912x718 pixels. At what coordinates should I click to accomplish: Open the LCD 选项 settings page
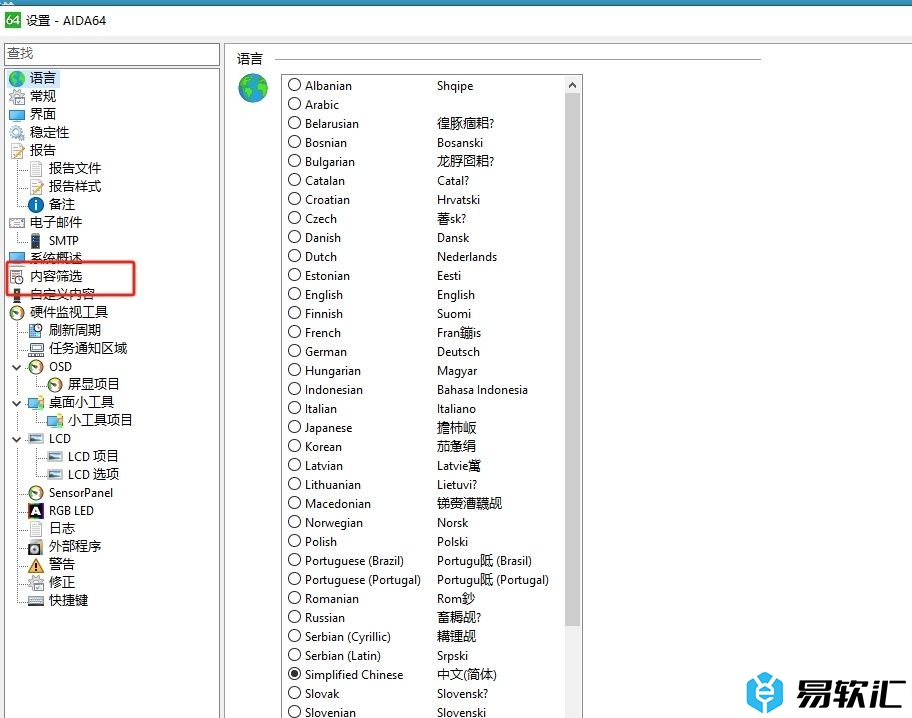pyautogui.click(x=93, y=475)
